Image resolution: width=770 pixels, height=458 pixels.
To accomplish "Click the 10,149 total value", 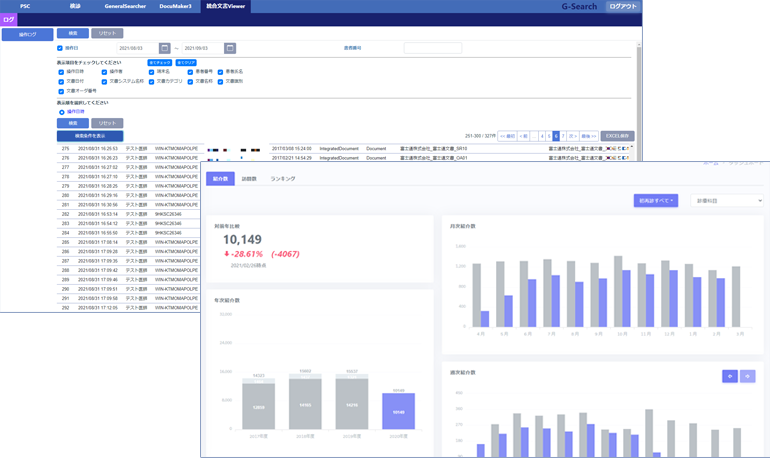I will coord(242,240).
